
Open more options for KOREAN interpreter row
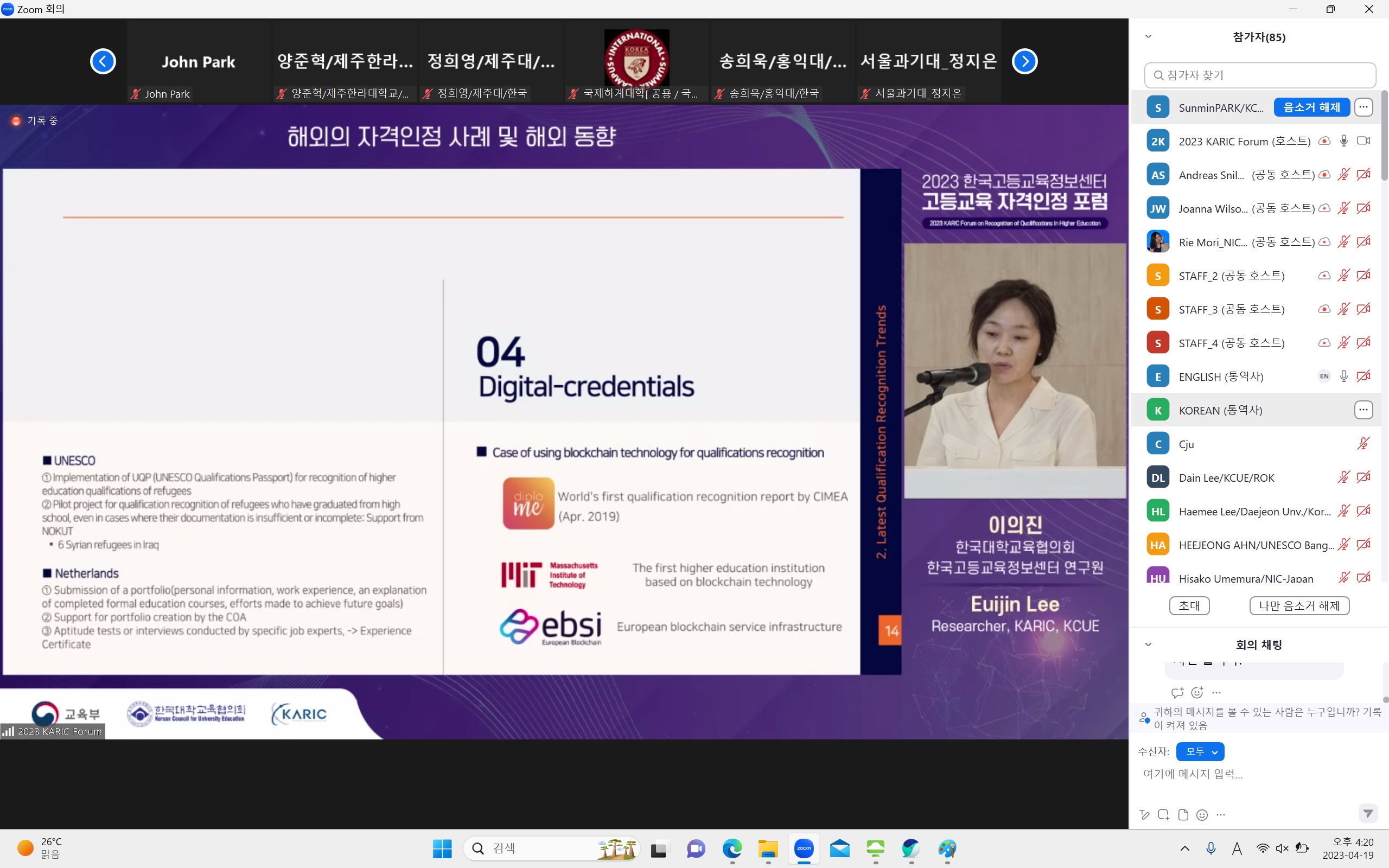click(1363, 410)
